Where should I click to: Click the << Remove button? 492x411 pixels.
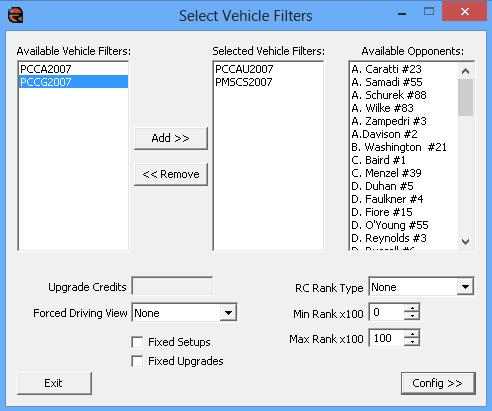[x=171, y=174]
